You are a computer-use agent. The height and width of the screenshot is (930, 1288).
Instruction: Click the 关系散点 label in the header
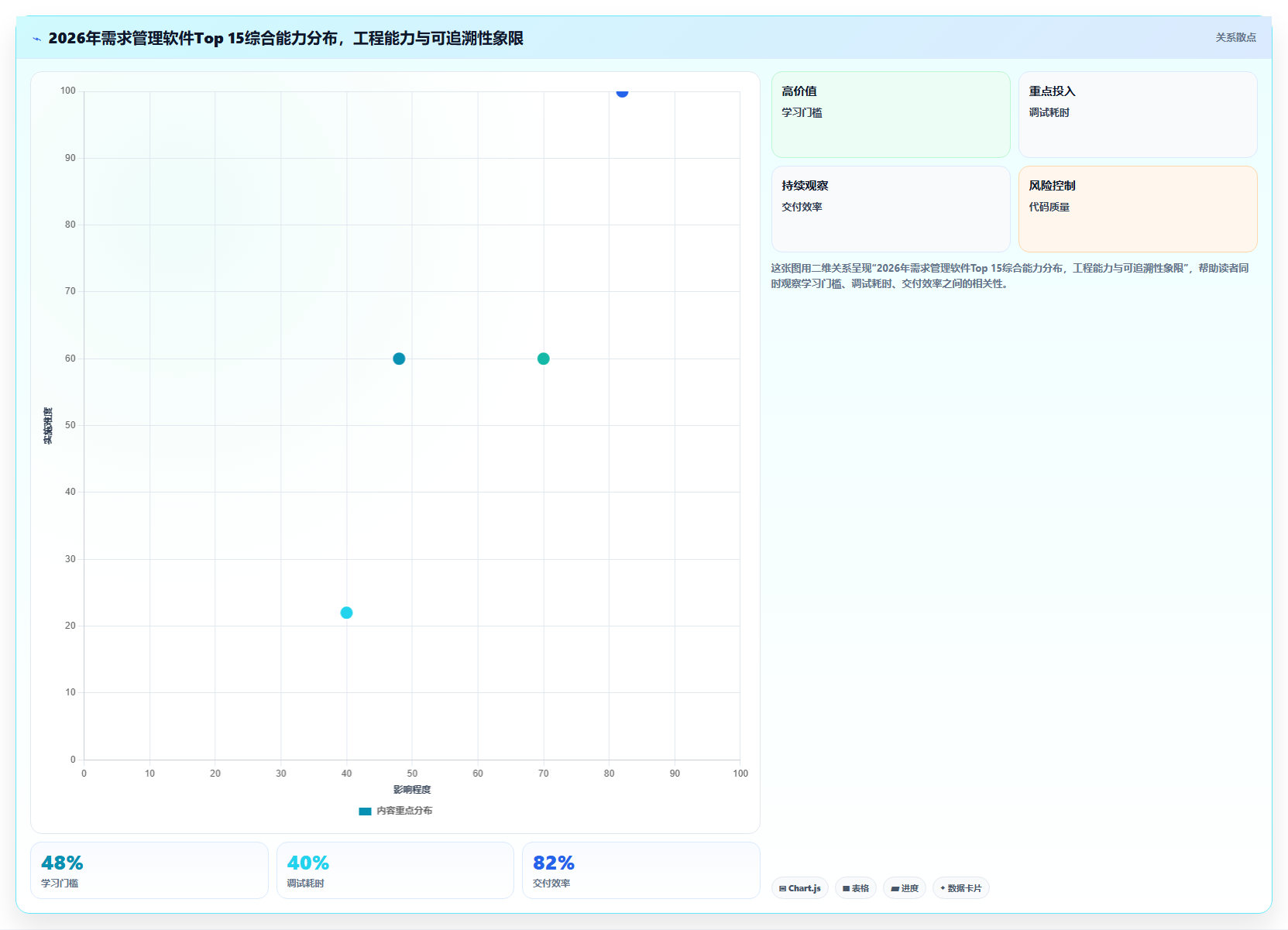click(1235, 37)
